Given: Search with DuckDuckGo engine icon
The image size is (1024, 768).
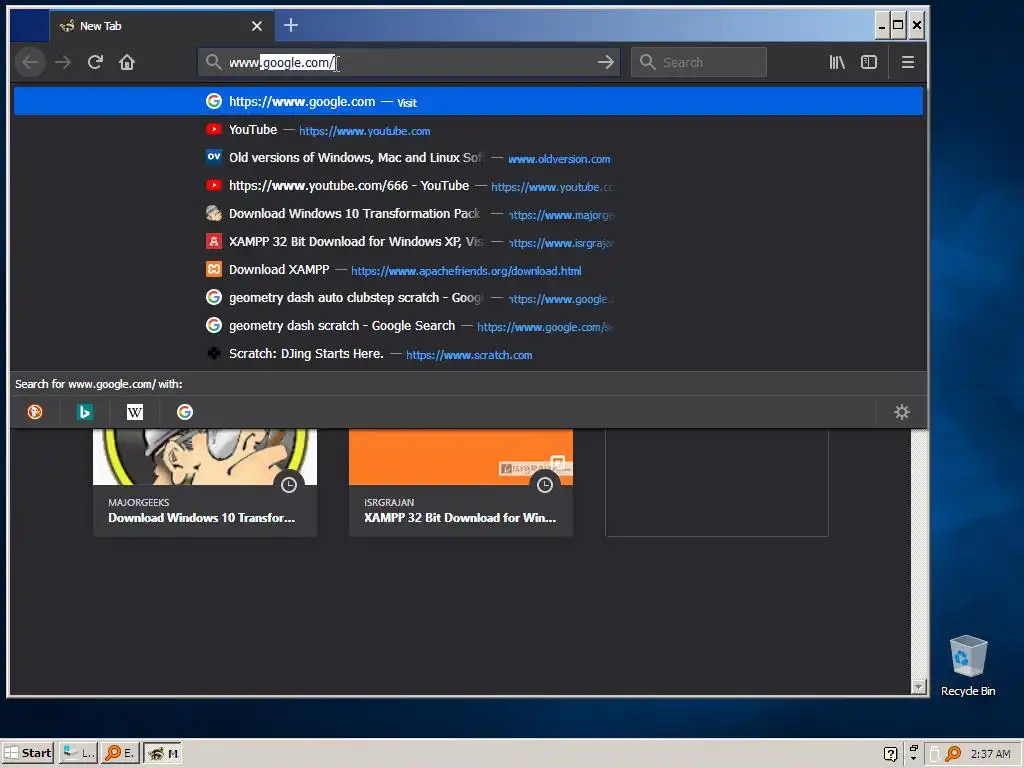Looking at the screenshot, I should coord(35,412).
